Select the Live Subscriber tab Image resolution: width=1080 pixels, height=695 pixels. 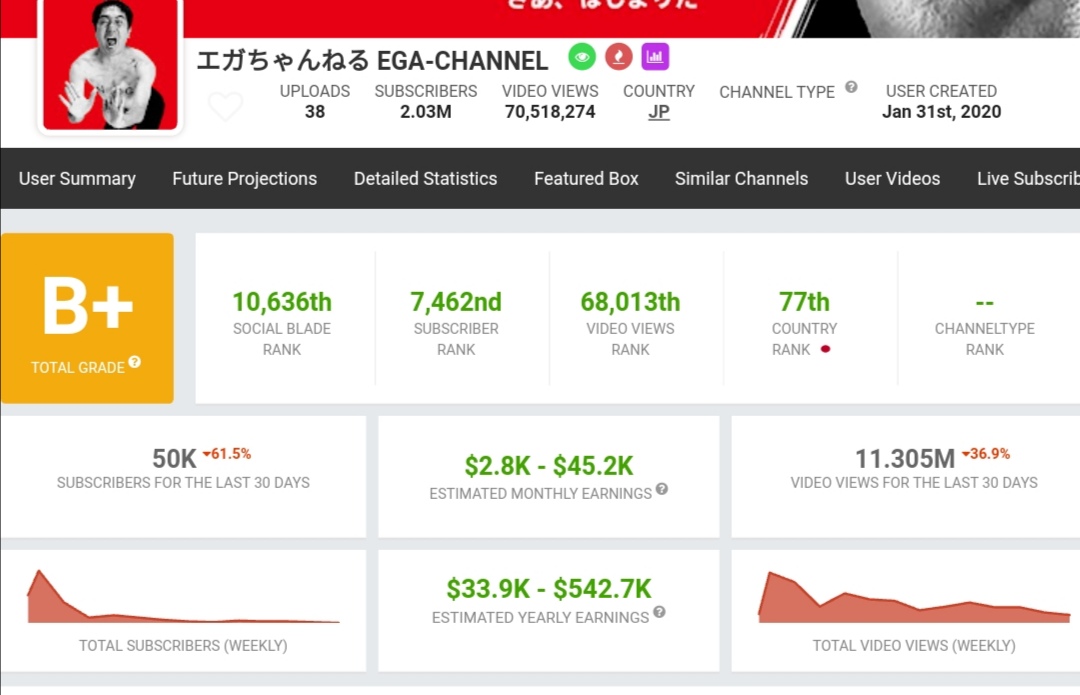(x=1028, y=178)
